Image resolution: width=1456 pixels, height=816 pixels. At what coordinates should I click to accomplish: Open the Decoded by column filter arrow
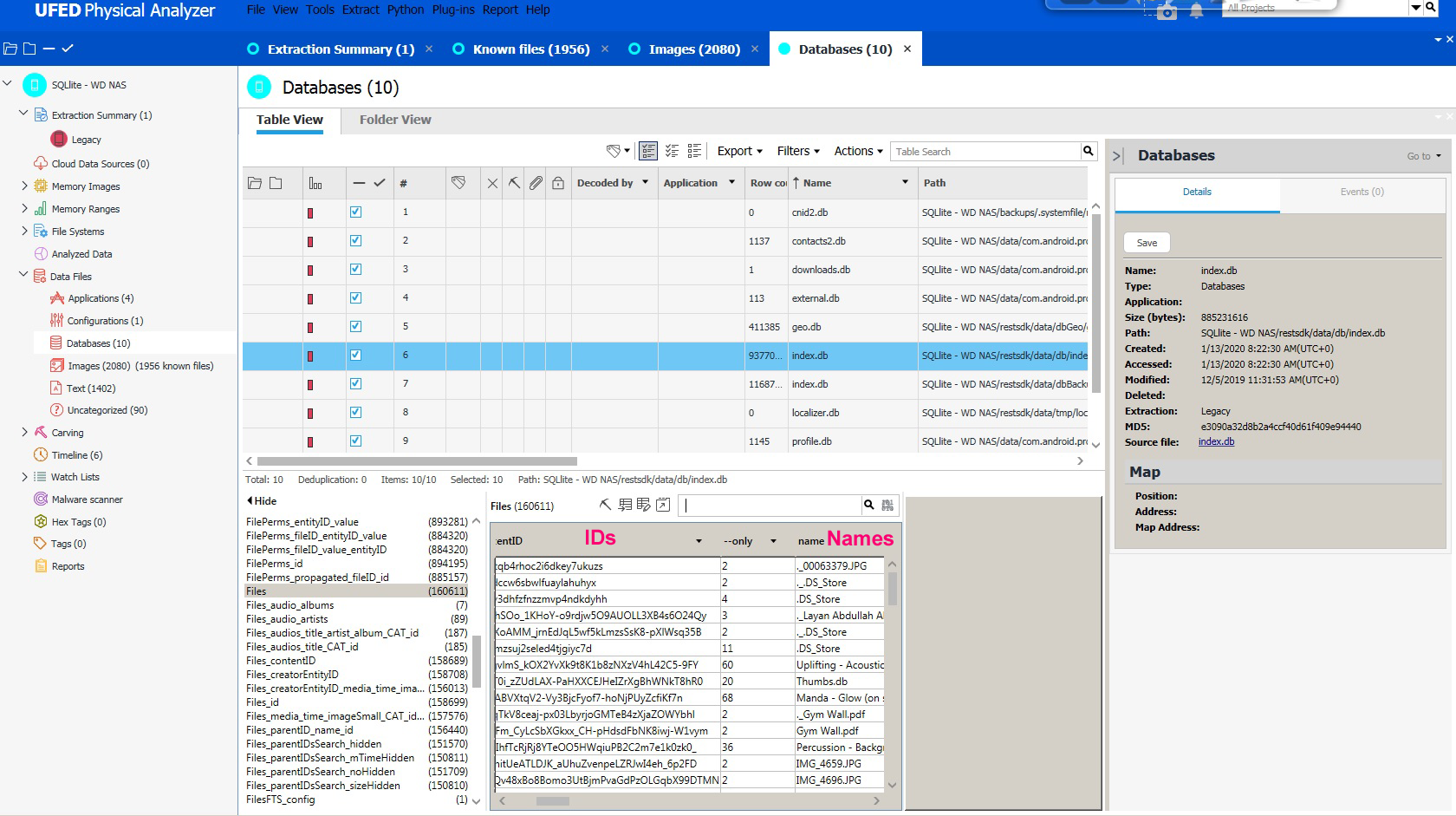point(645,182)
